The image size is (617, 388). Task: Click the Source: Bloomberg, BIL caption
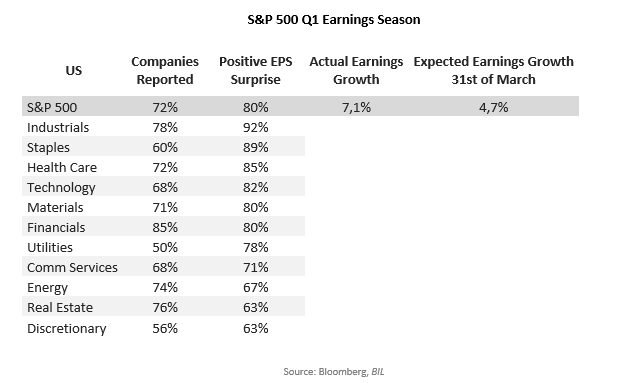point(334,372)
